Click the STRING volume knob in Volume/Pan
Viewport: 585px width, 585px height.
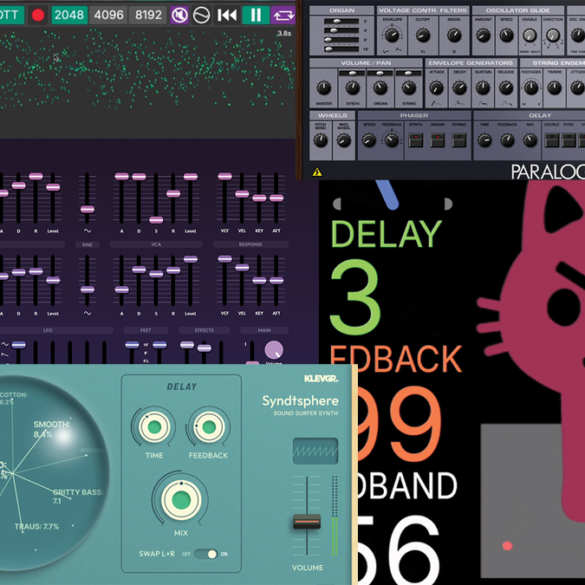409,88
